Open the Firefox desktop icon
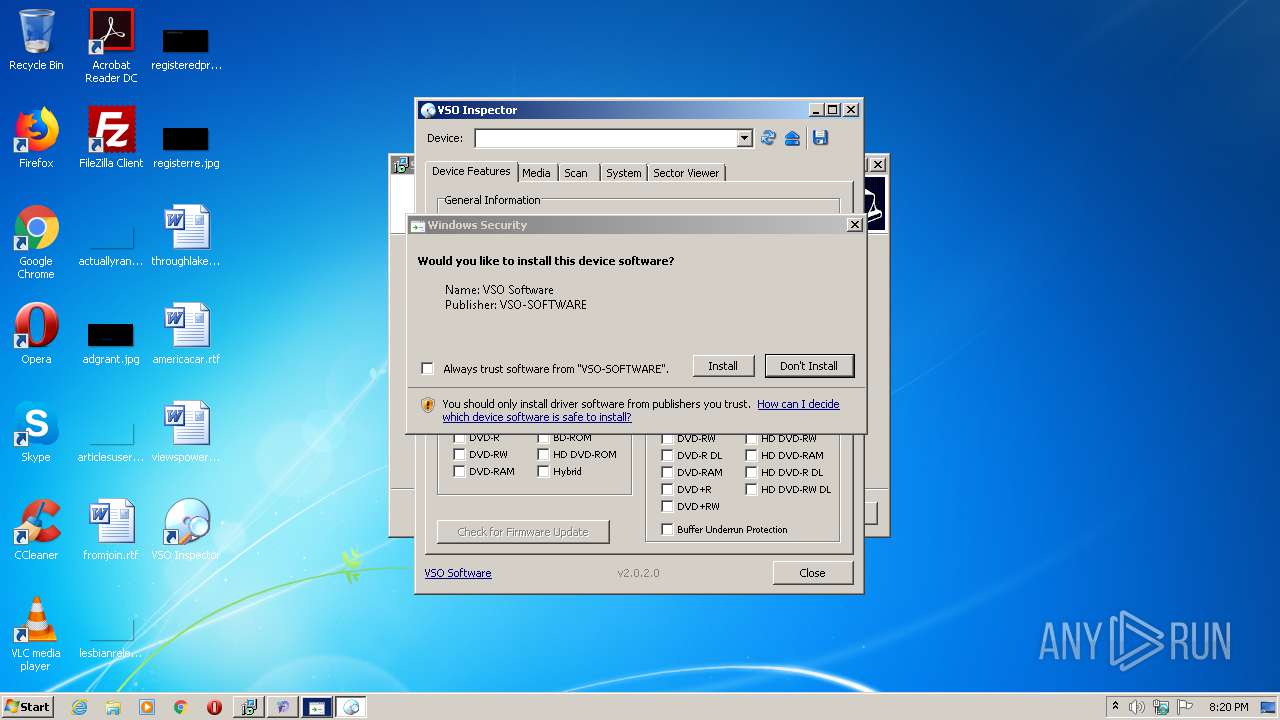The width and height of the screenshot is (1280, 720). point(36,138)
